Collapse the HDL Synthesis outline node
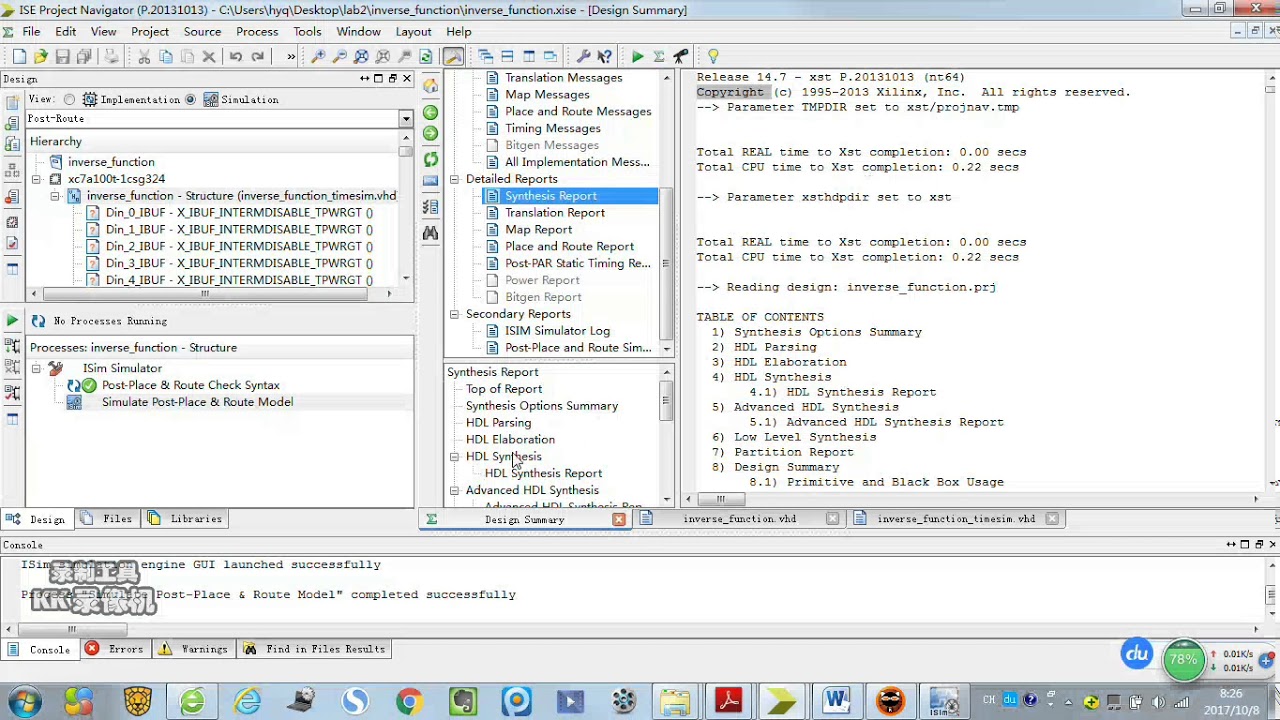The width and height of the screenshot is (1280, 720). 454,457
